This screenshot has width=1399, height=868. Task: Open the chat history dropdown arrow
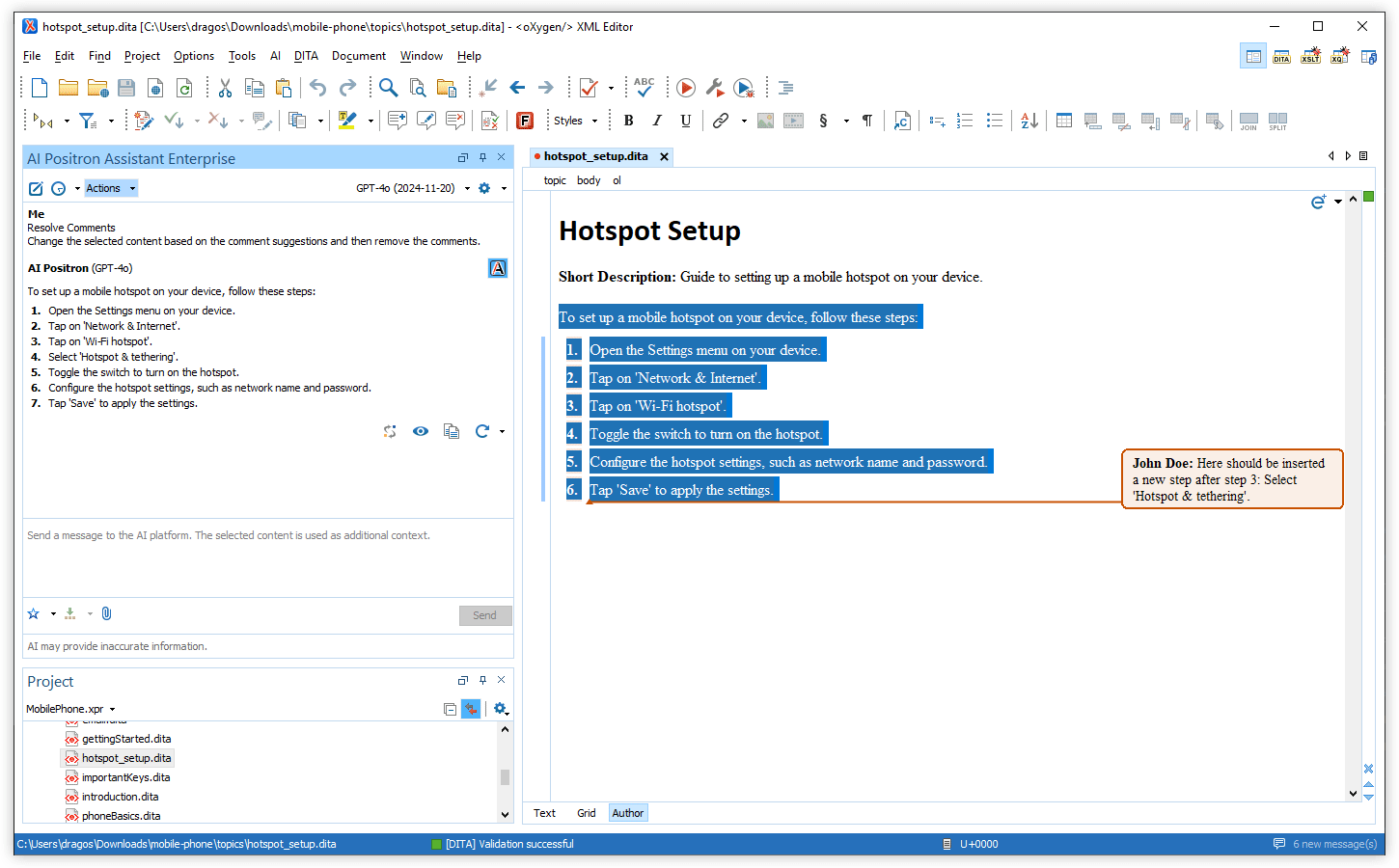tap(77, 188)
